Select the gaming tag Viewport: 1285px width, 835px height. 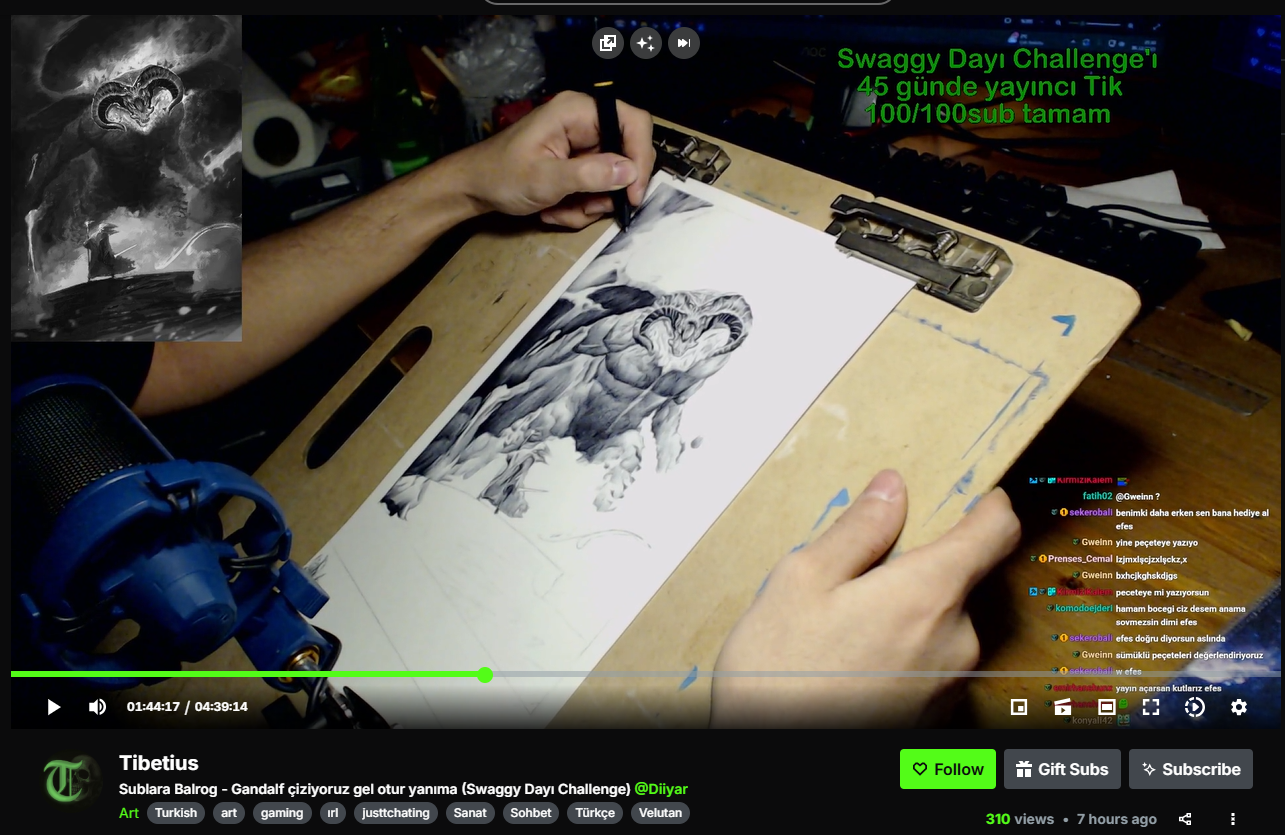pos(282,813)
